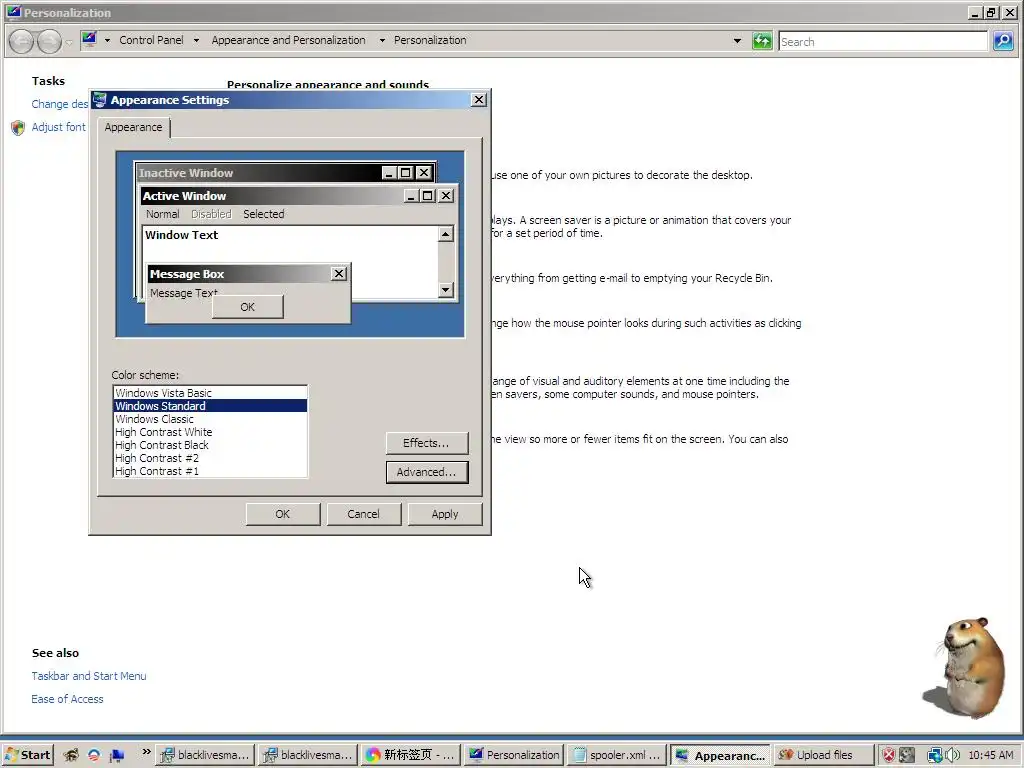Click the clock showing 10:45 AM
The width and height of the screenshot is (1024, 768).
(991, 755)
